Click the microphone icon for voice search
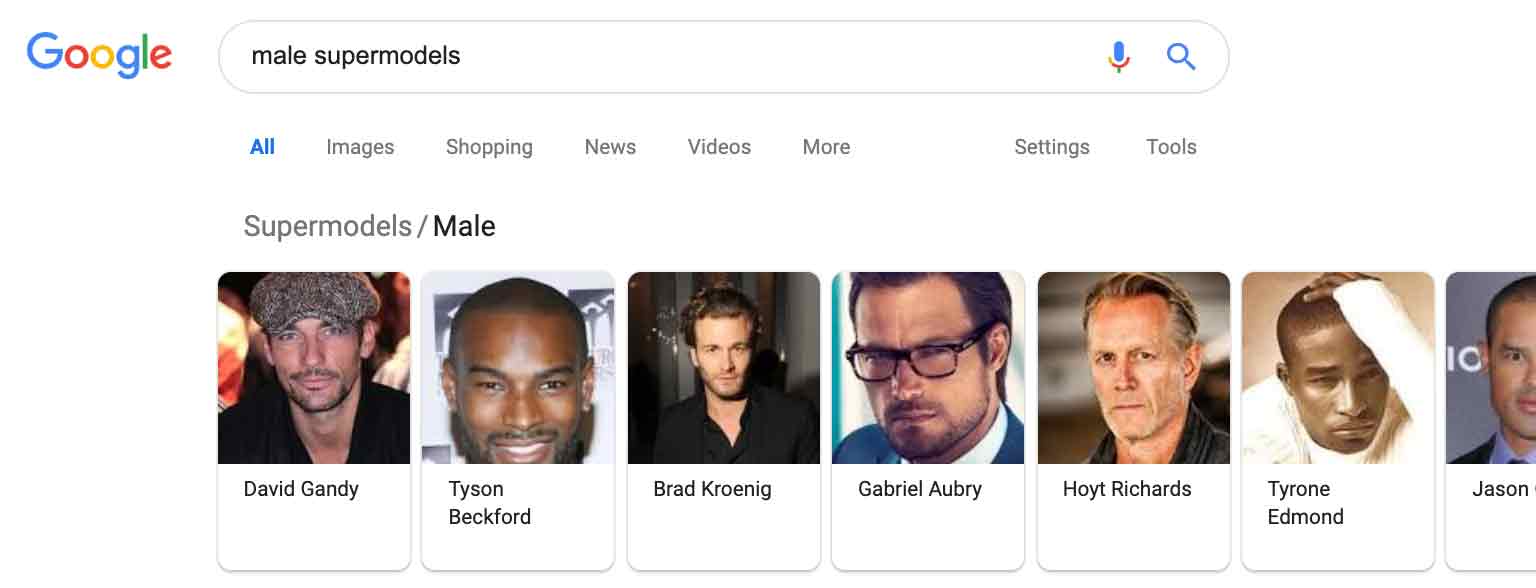The image size is (1536, 588). [1119, 57]
